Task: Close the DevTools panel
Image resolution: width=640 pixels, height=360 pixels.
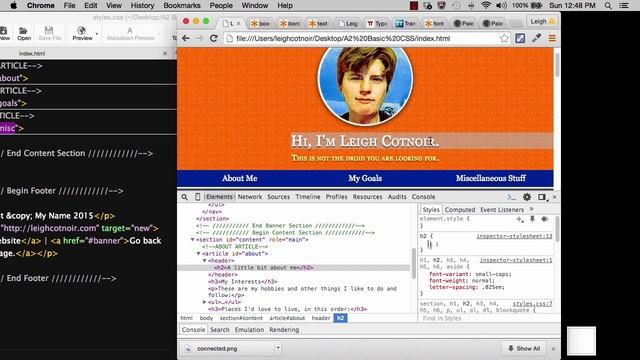Action: click(x=554, y=197)
